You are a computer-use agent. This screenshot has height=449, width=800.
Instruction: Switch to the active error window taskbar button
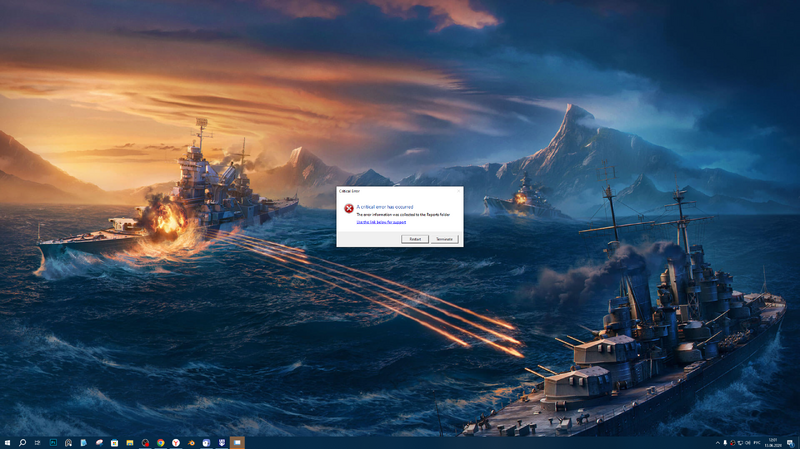coord(237,443)
